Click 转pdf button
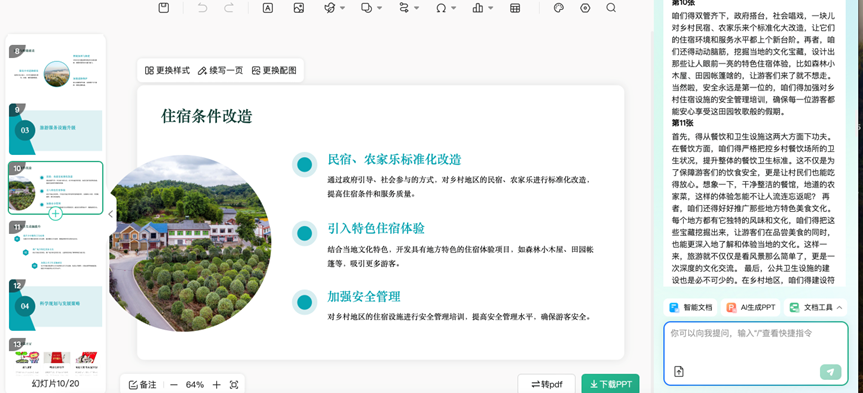Image resolution: width=863 pixels, height=393 pixels. coord(547,384)
